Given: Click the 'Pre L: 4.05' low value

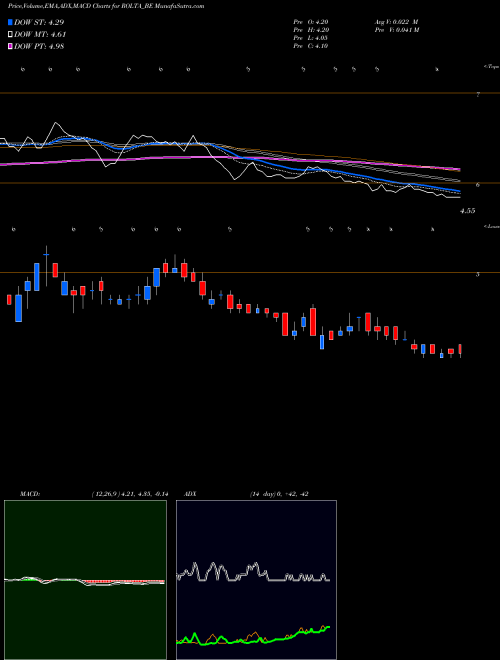Looking at the screenshot, I should click(x=311, y=38).
